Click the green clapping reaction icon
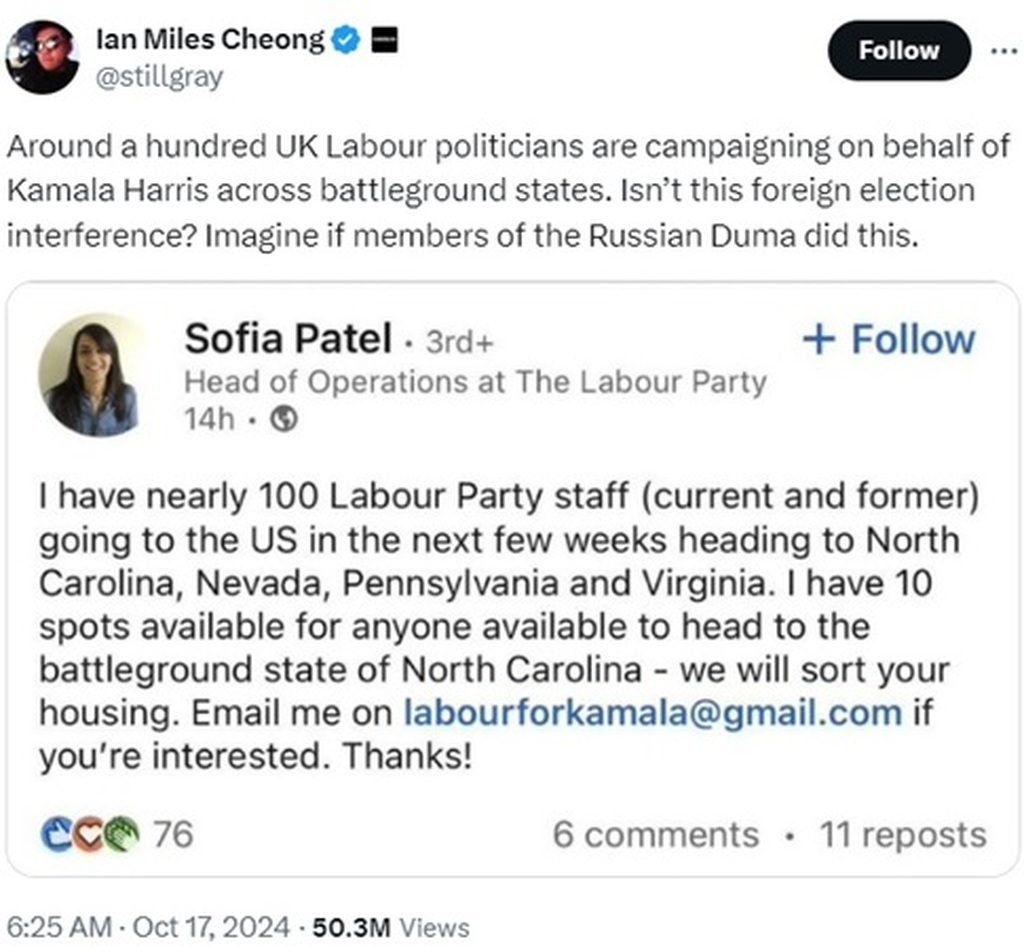The height and width of the screenshot is (952, 1024). 120,834
